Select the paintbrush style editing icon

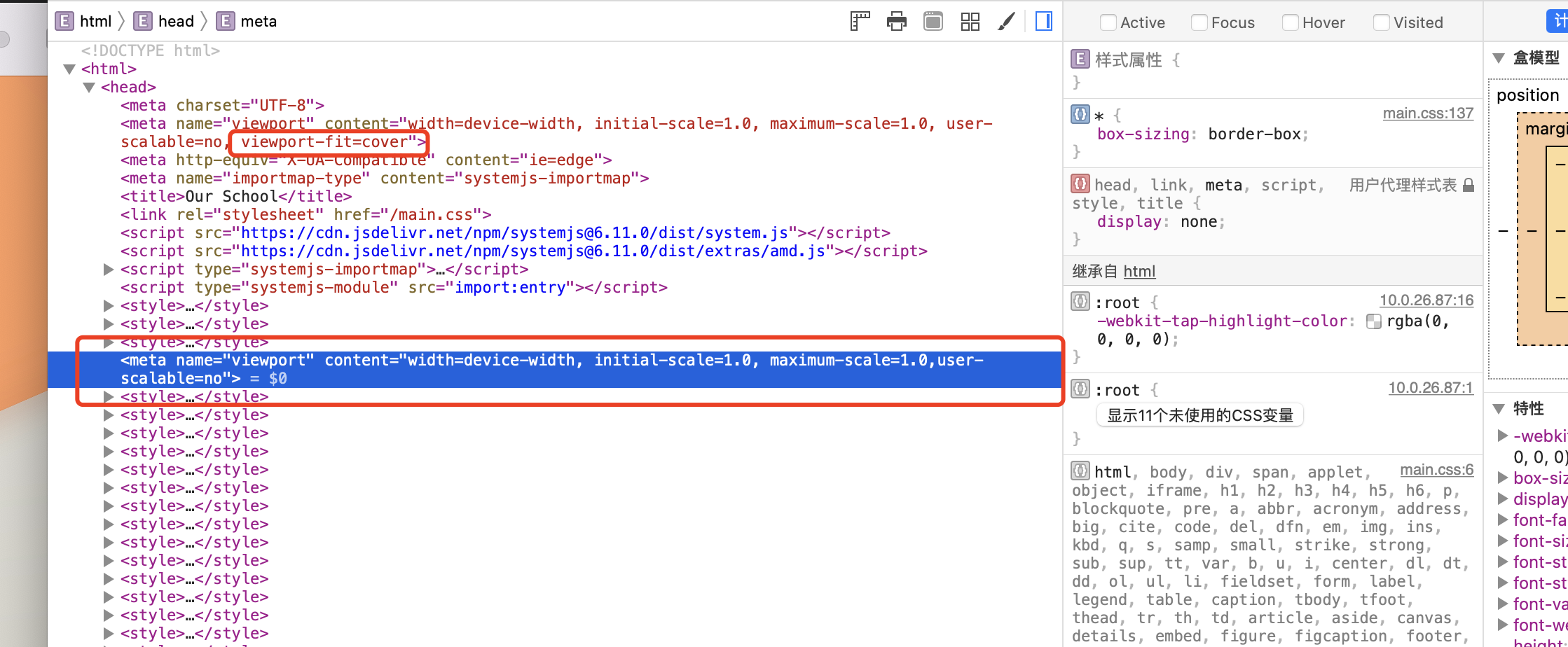click(x=1007, y=21)
